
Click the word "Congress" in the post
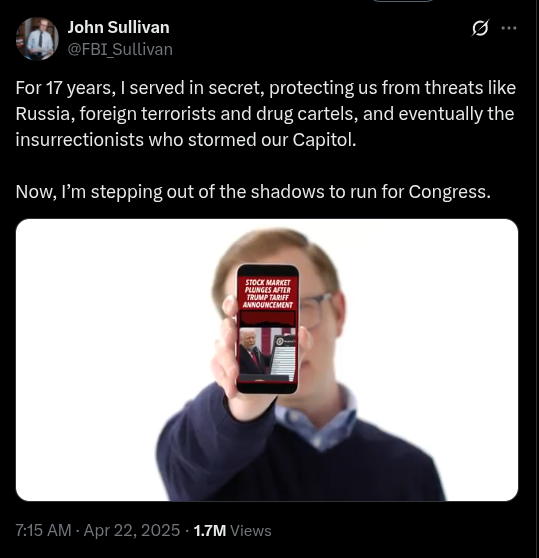(x=449, y=192)
